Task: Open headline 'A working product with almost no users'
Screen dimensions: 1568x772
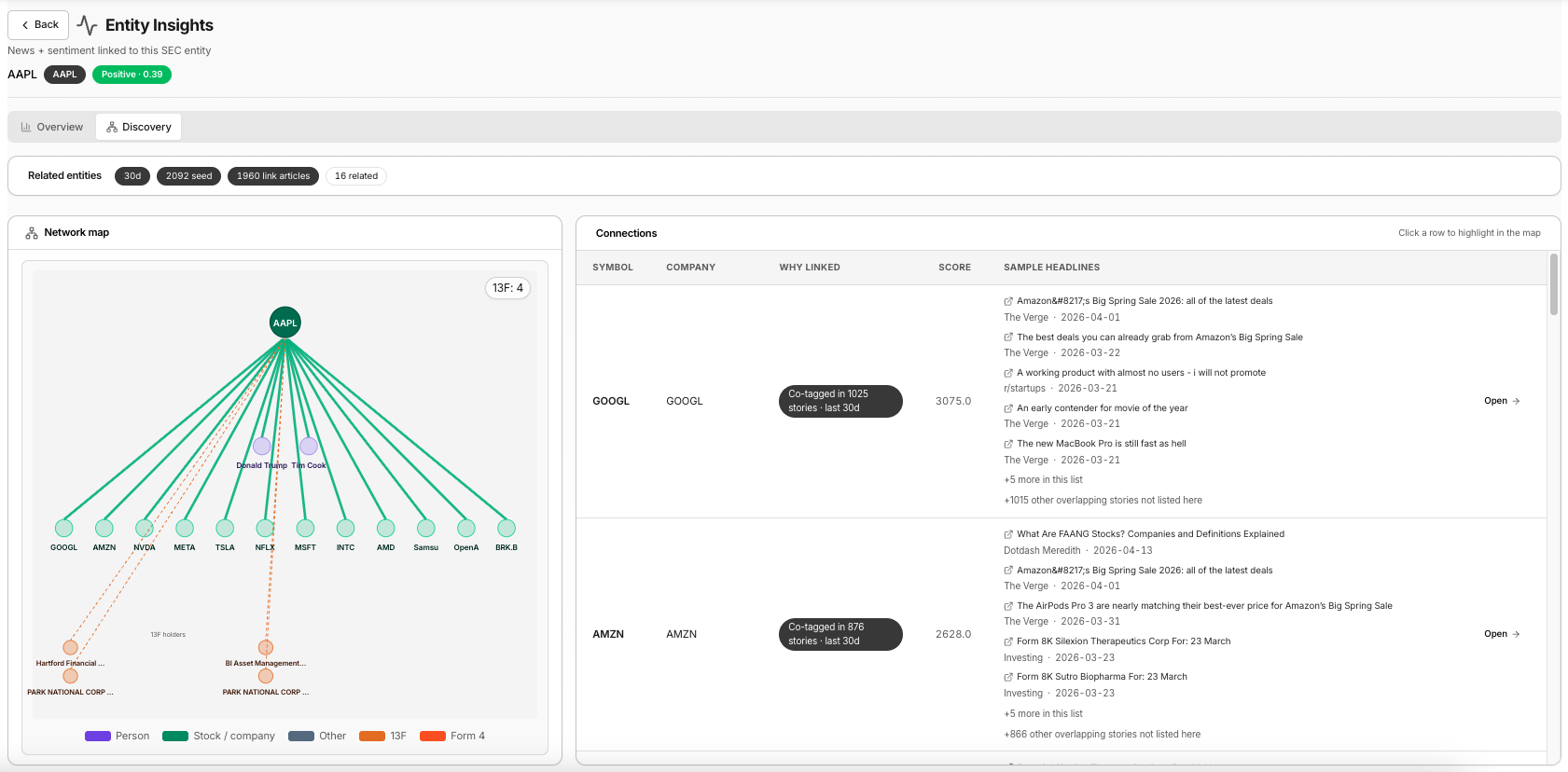Action: pyautogui.click(x=1141, y=373)
